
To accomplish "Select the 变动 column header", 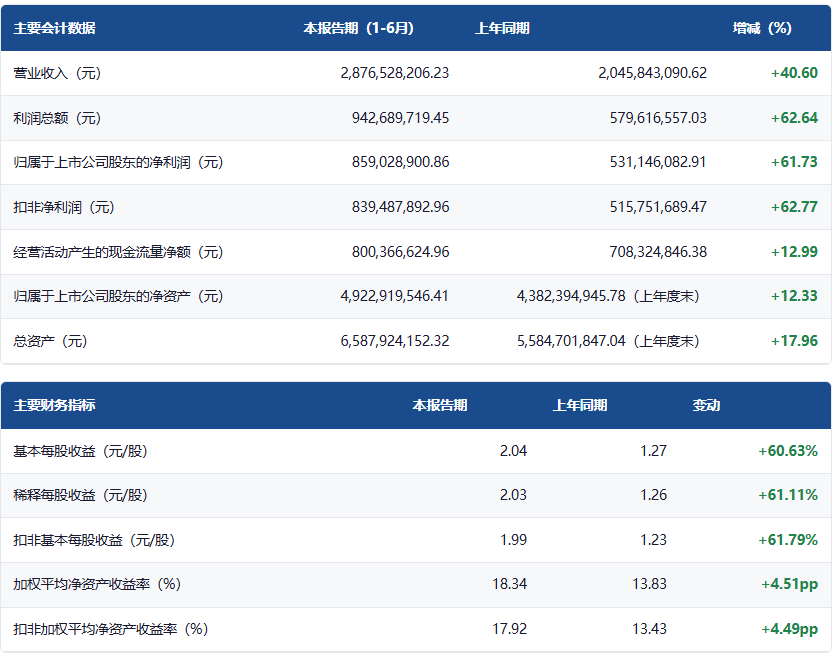I will (x=706, y=405).
